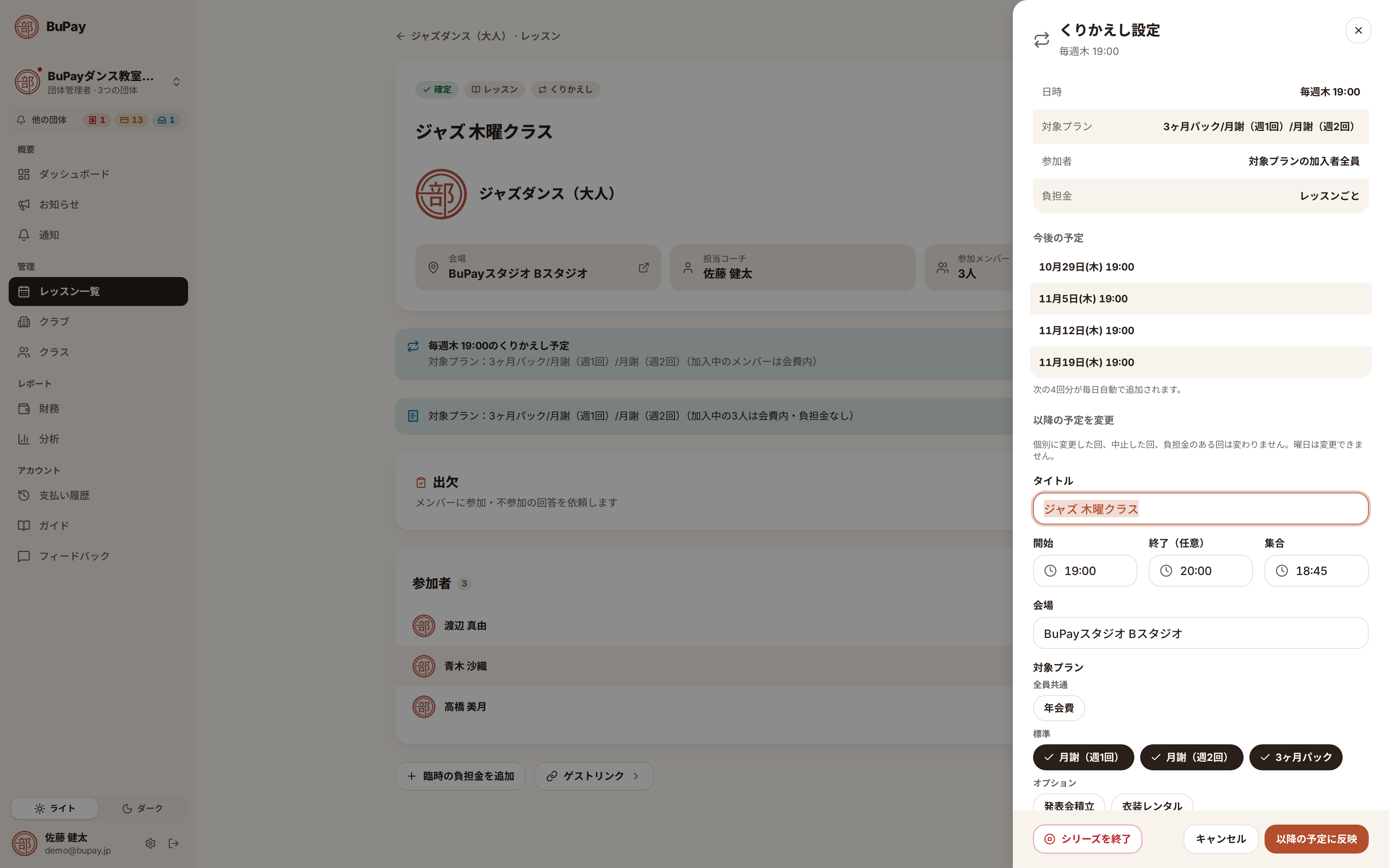Open ゲストリンク button
The height and width of the screenshot is (868, 1389).
(x=594, y=776)
